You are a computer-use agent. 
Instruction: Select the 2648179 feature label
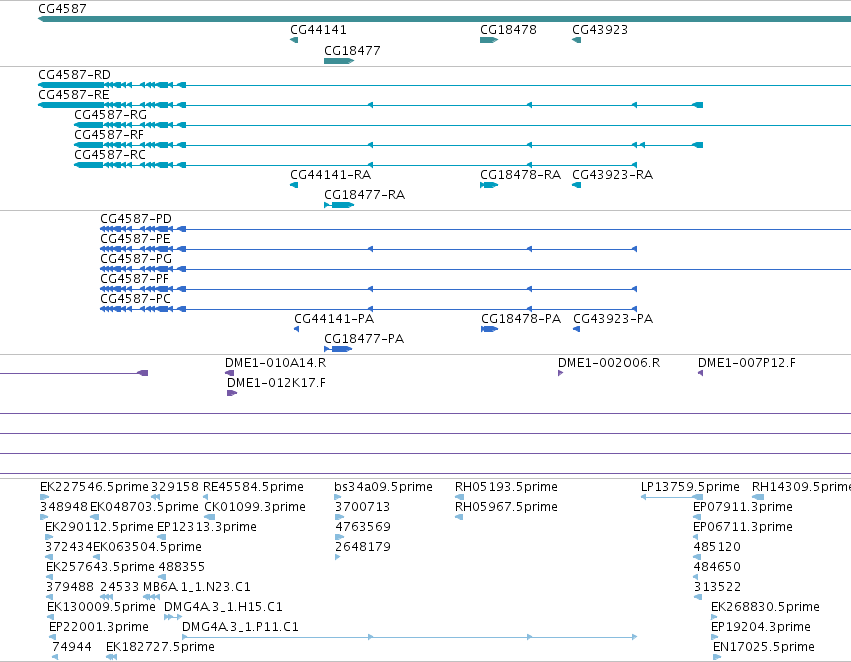pos(363,547)
